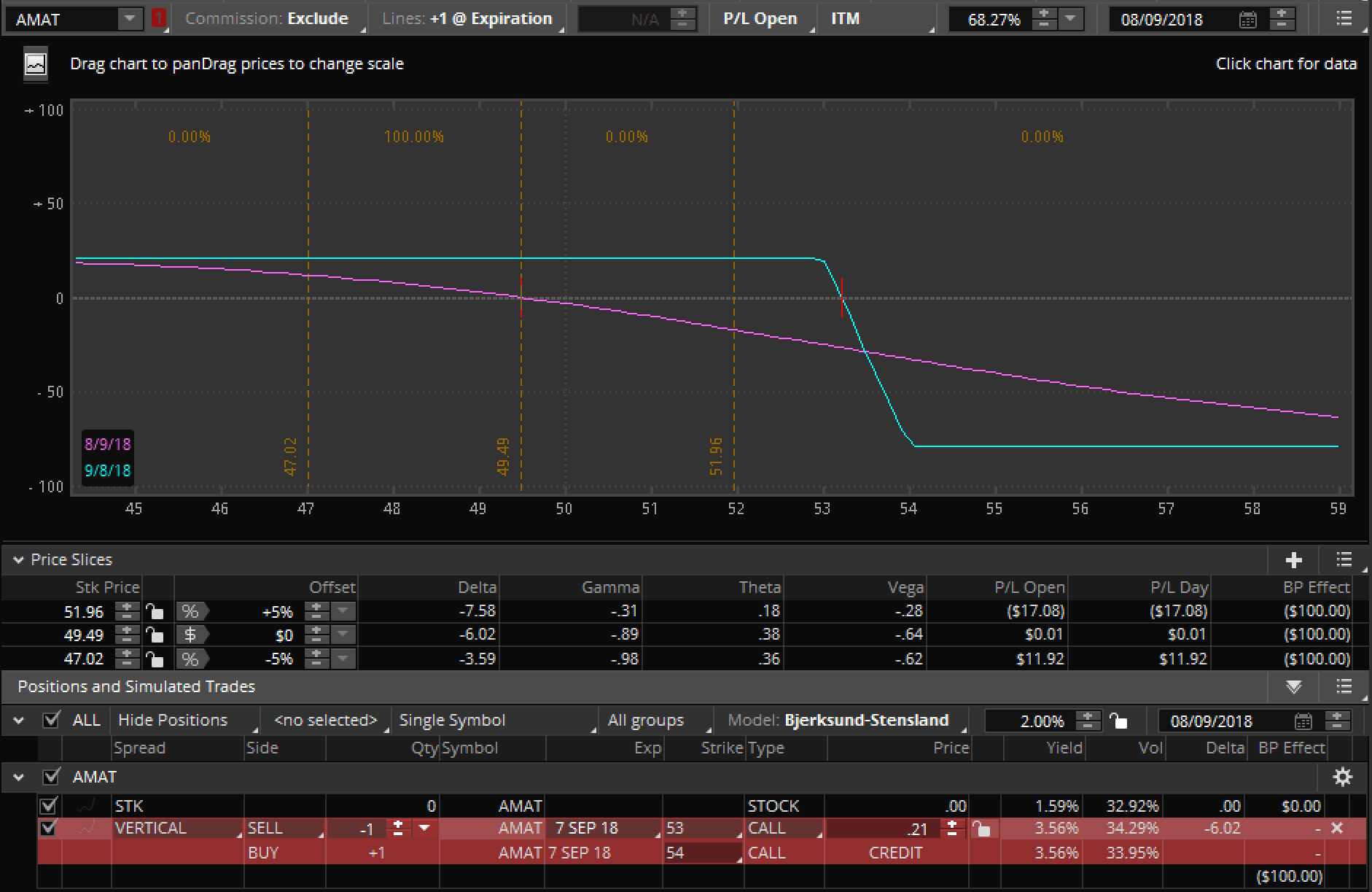Click the chart thumbnail icon in the top left

coord(34,64)
